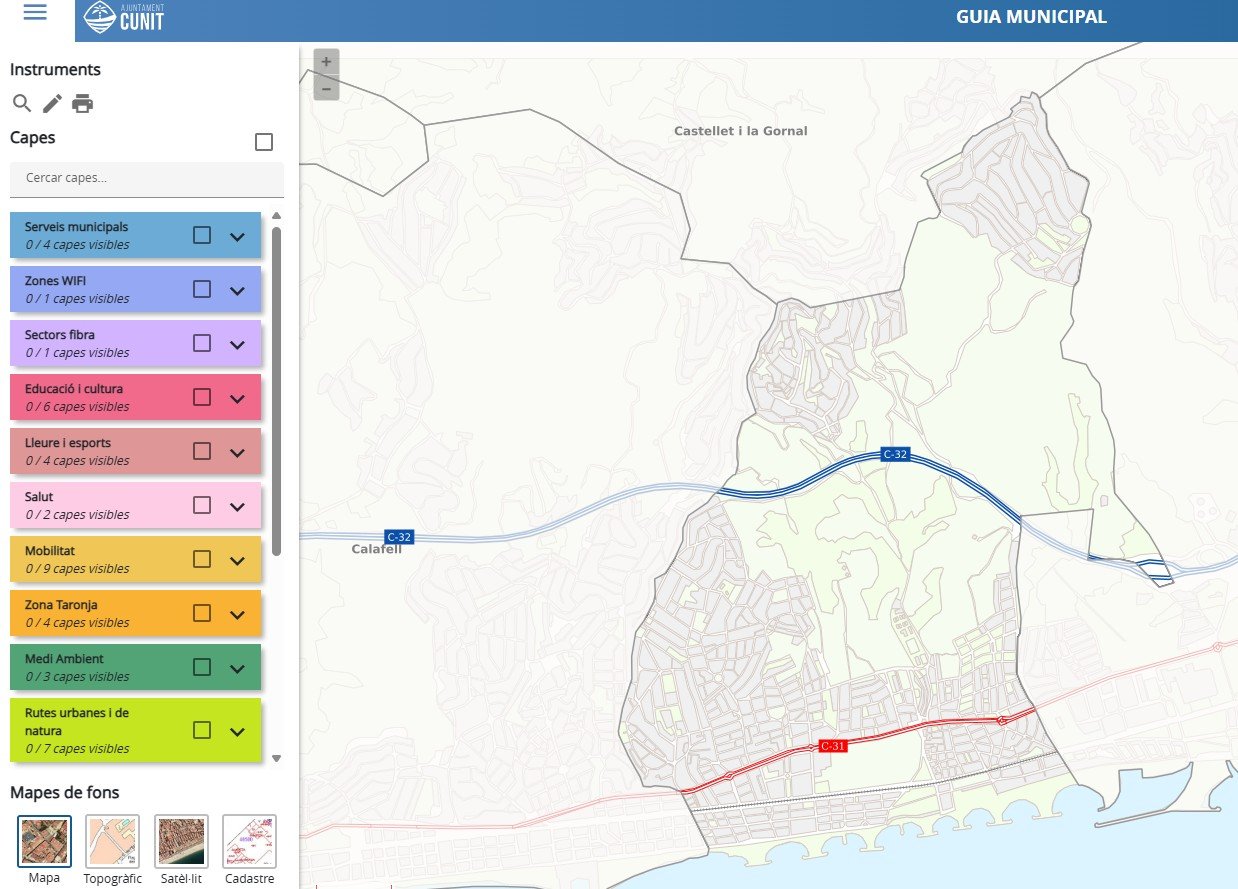Open the search instrument magnifier

(22, 103)
